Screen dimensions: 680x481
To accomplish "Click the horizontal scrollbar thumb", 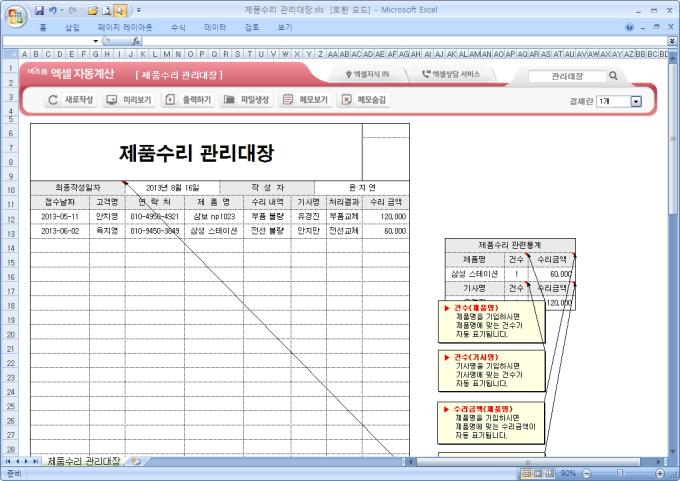I will tap(528, 461).
